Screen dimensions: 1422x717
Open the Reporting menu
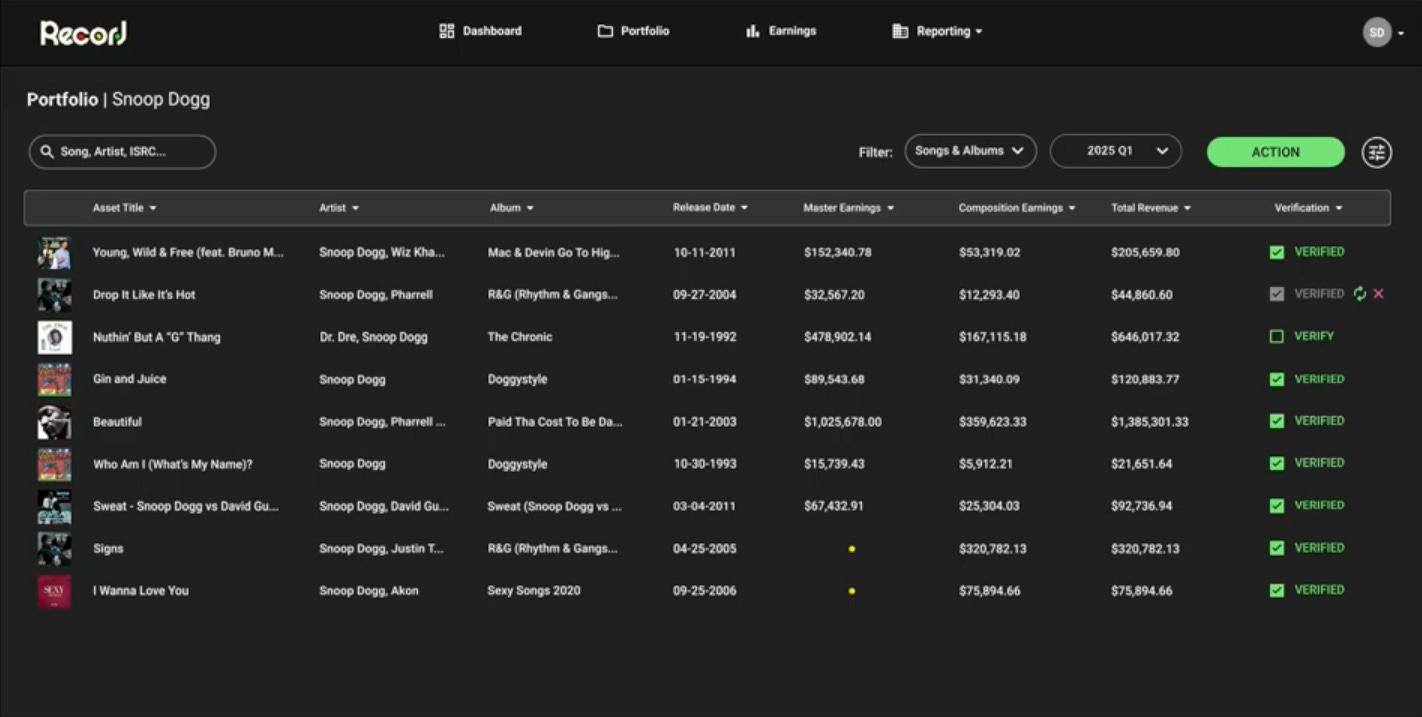tap(937, 31)
